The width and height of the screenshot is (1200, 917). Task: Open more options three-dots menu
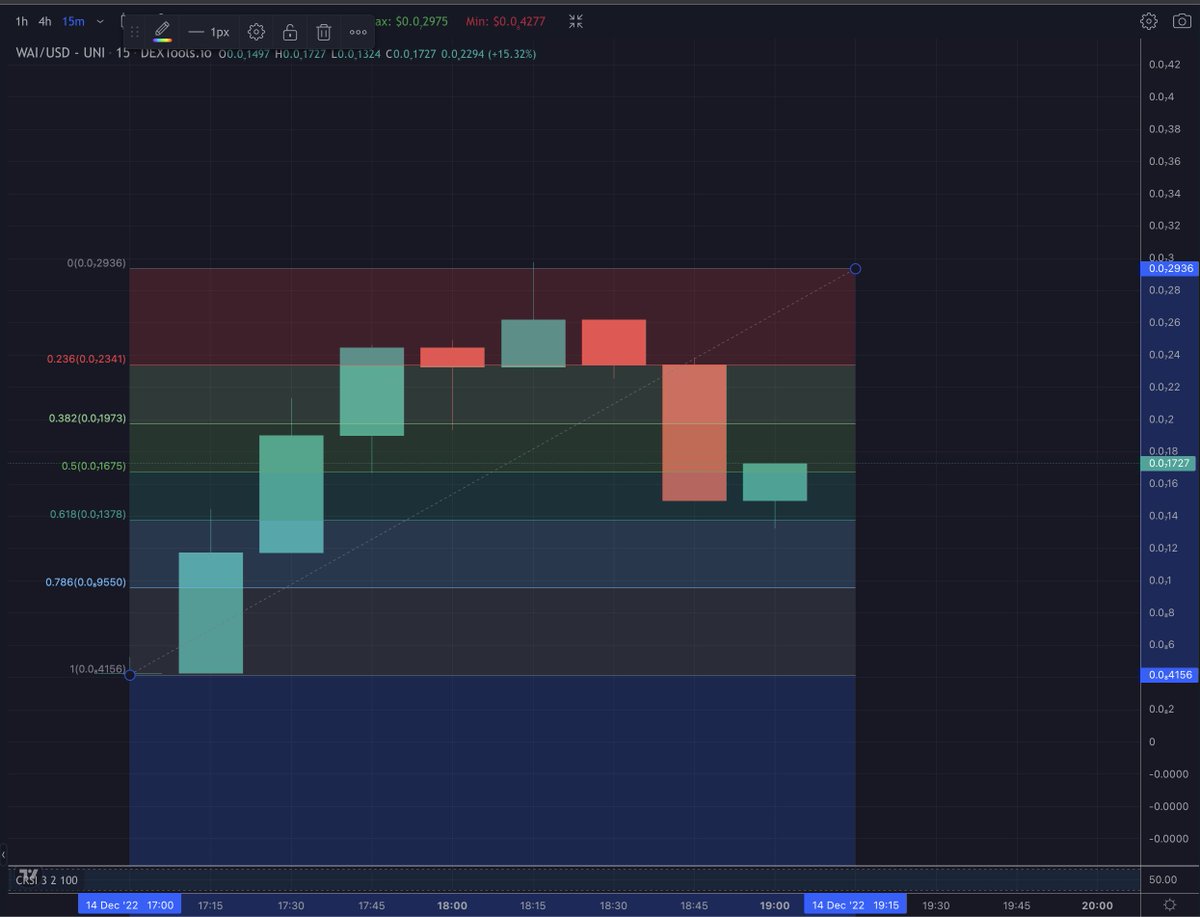pos(358,32)
